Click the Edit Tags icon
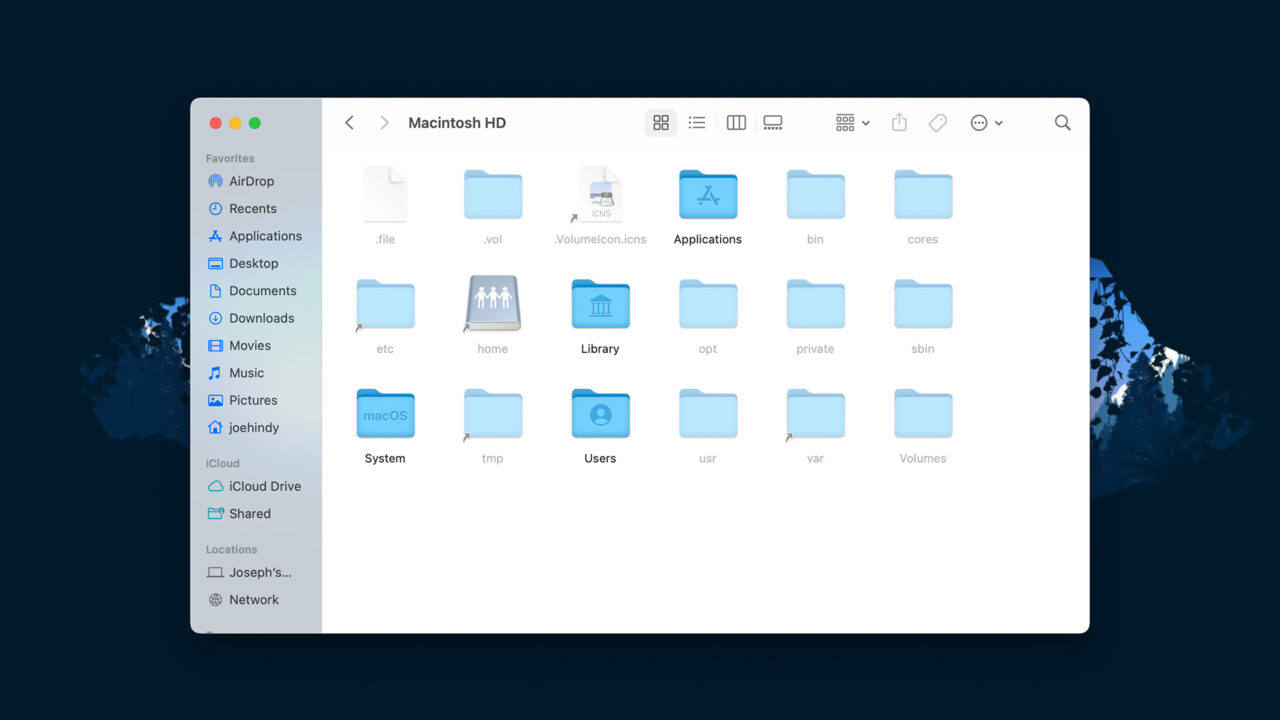 (x=937, y=123)
